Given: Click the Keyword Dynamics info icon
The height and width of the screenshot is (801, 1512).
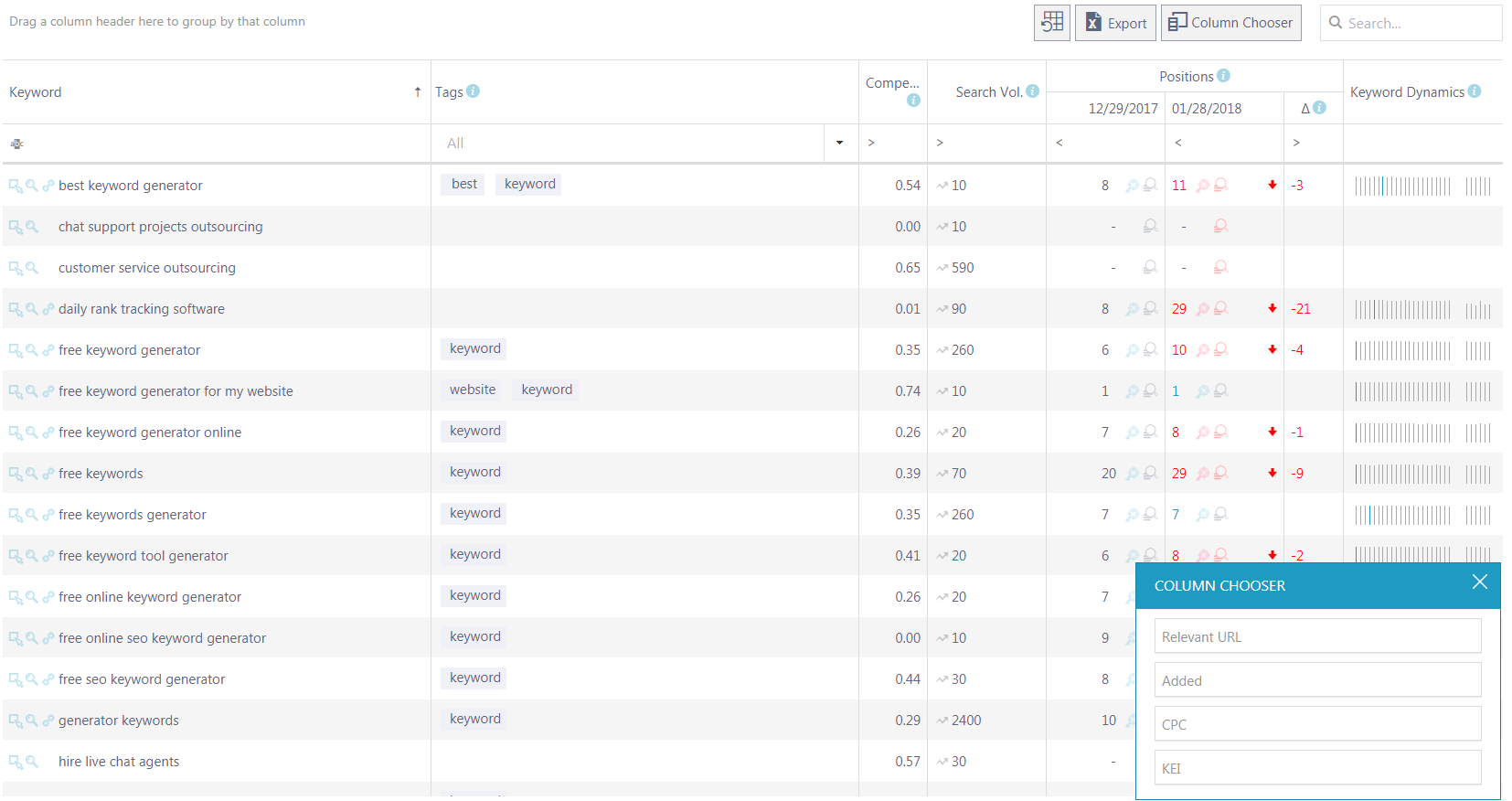Looking at the screenshot, I should click(1475, 91).
